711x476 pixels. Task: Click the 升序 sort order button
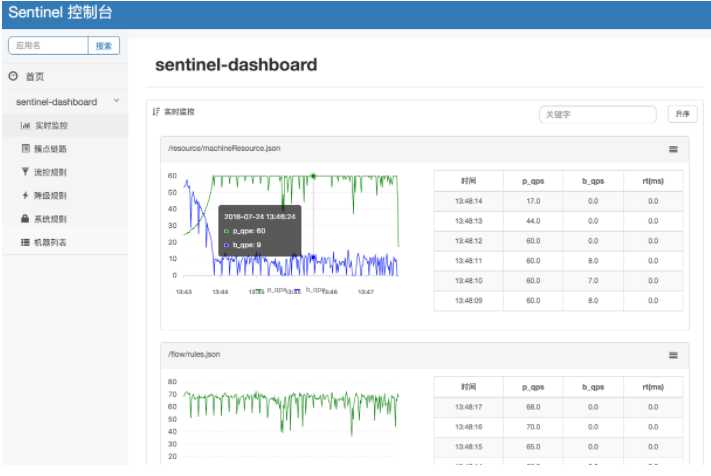pyautogui.click(x=682, y=114)
